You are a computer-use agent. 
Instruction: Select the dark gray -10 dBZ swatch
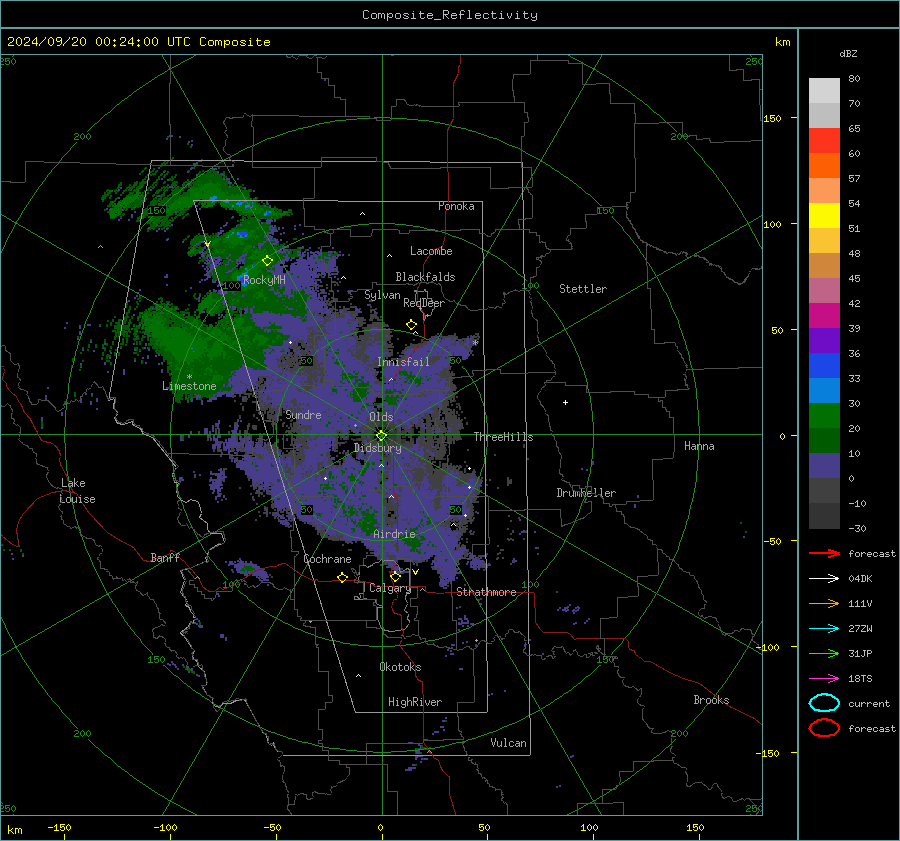(x=824, y=515)
